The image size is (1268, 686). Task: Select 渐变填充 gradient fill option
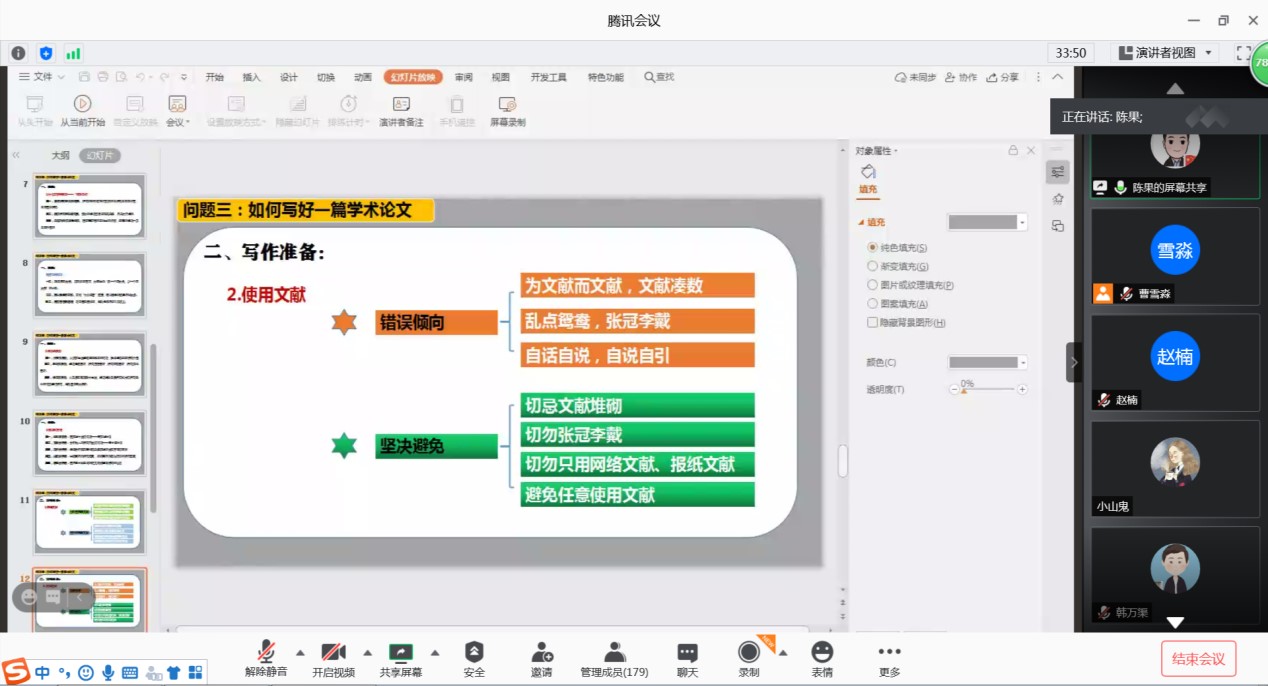coord(873,266)
